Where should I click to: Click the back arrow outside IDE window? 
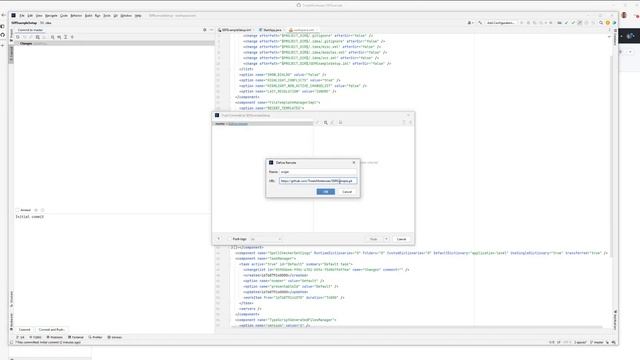pyautogui.click(x=3, y=16)
